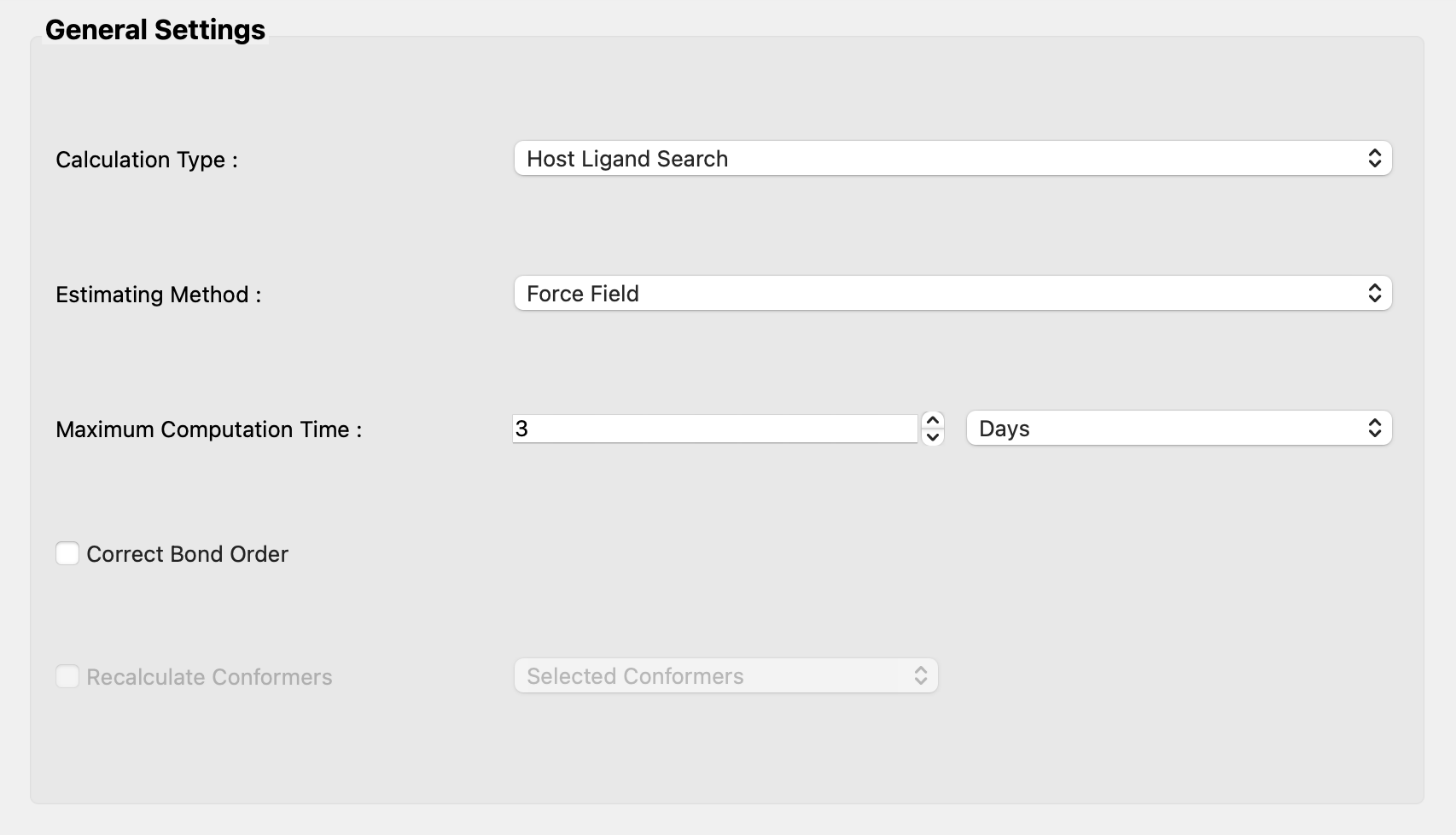Open the time units dropdown showing Days
This screenshot has height=835, width=1456.
1178,428
